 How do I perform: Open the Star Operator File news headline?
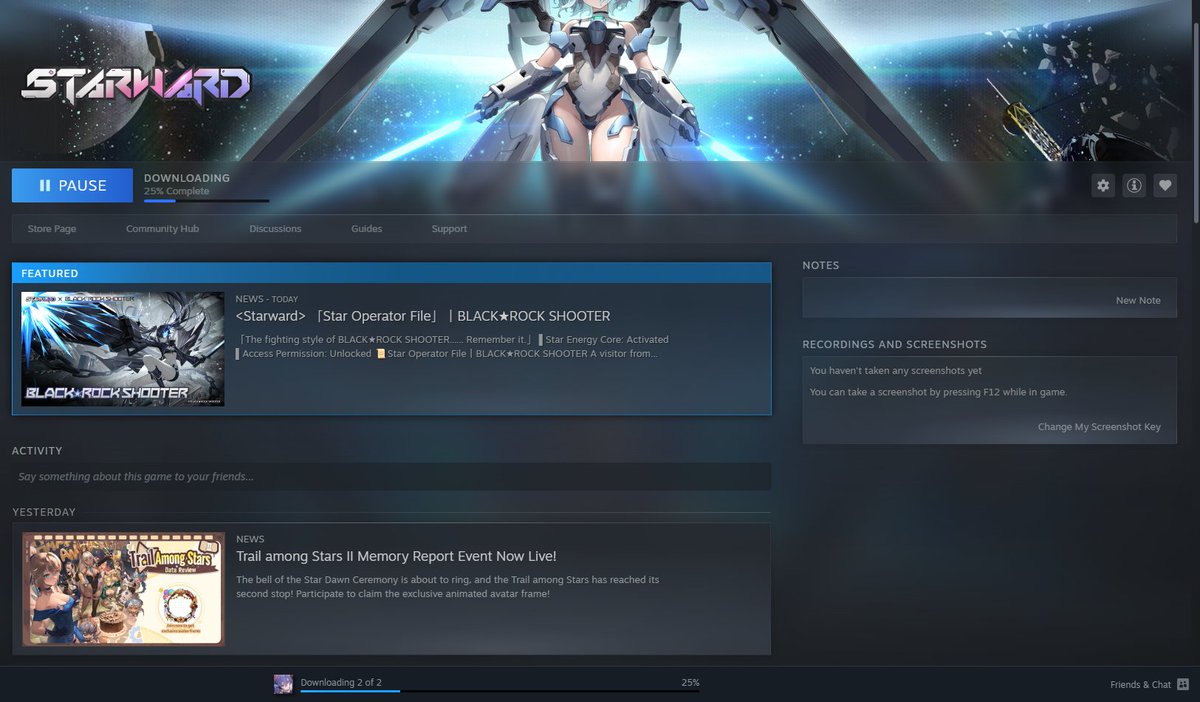click(423, 316)
